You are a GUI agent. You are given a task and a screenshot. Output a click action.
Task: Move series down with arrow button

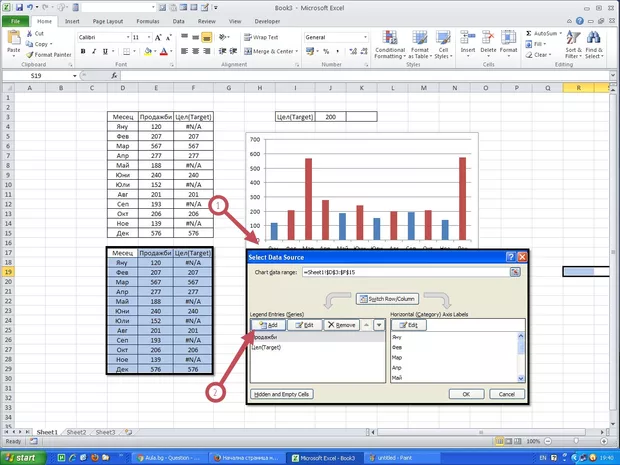pyautogui.click(x=379, y=325)
